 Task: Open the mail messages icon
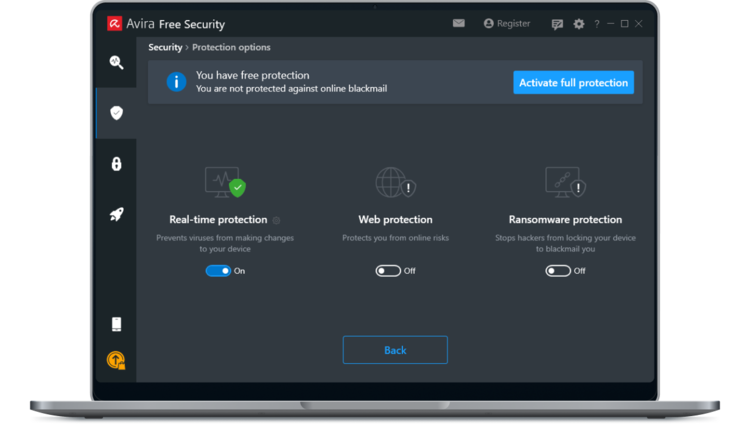point(459,23)
